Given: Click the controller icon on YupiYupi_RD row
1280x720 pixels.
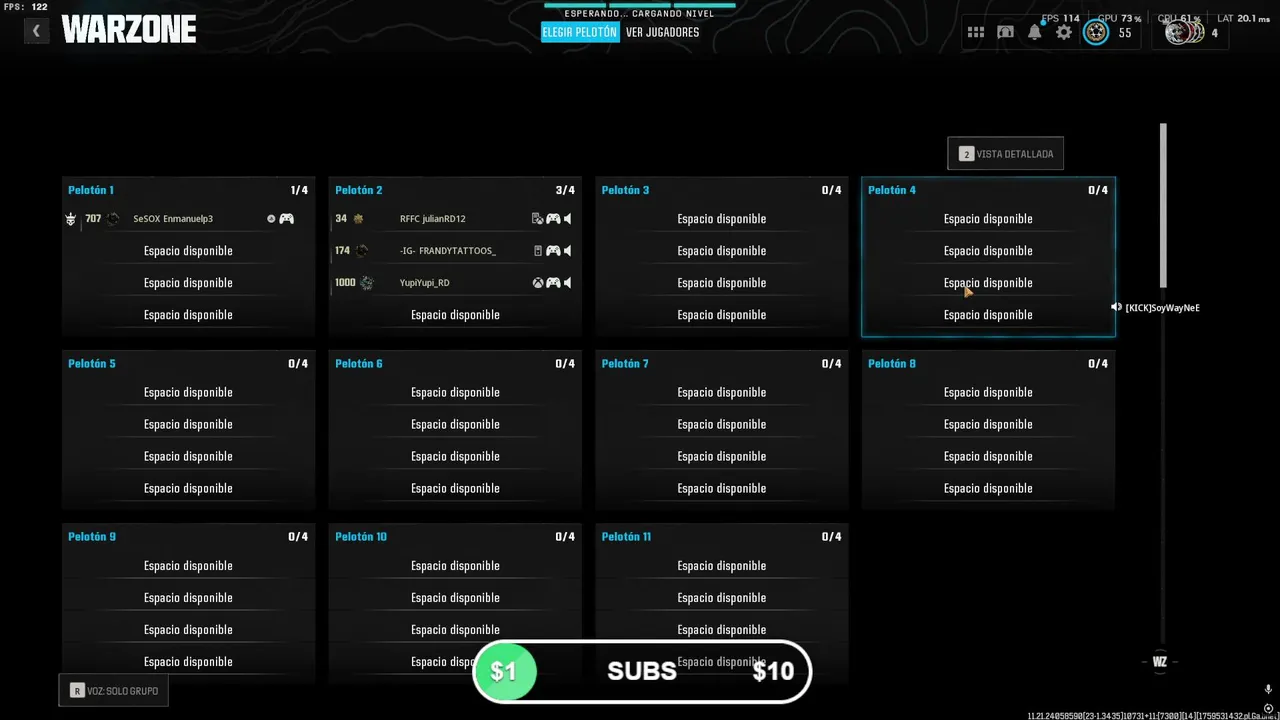Looking at the screenshot, I should tap(553, 283).
